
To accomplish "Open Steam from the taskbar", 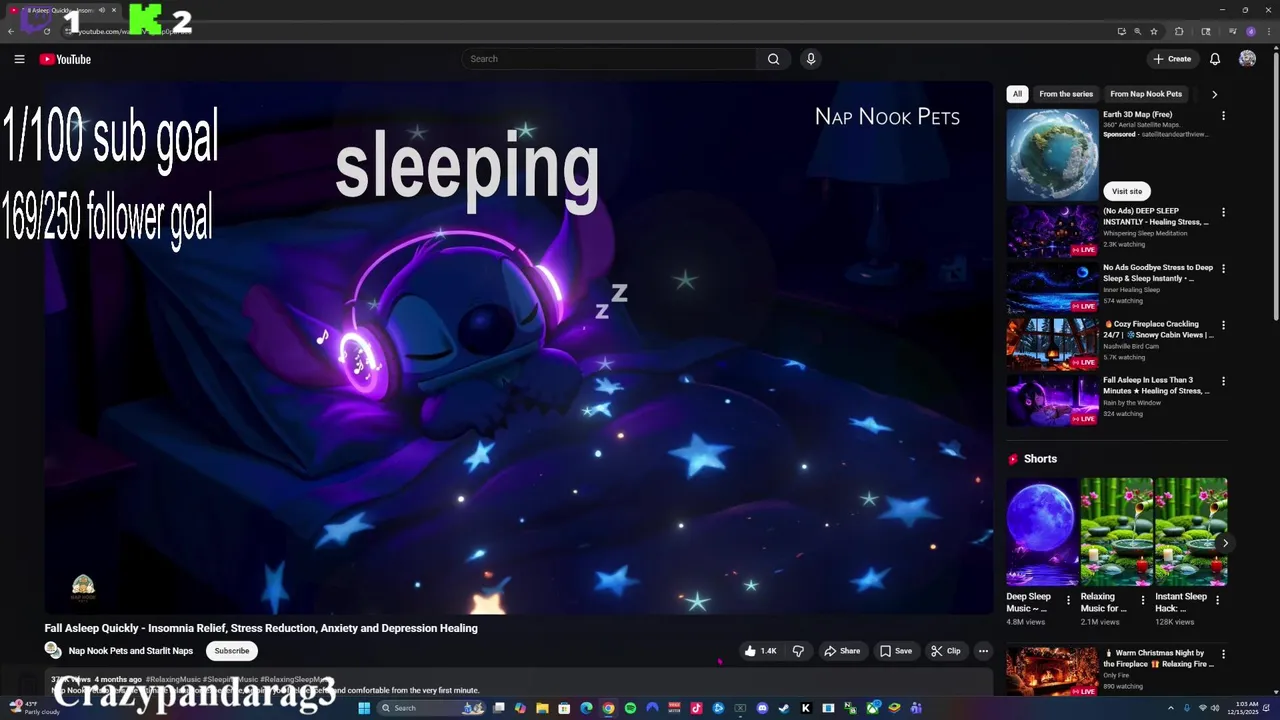I will click(784, 708).
